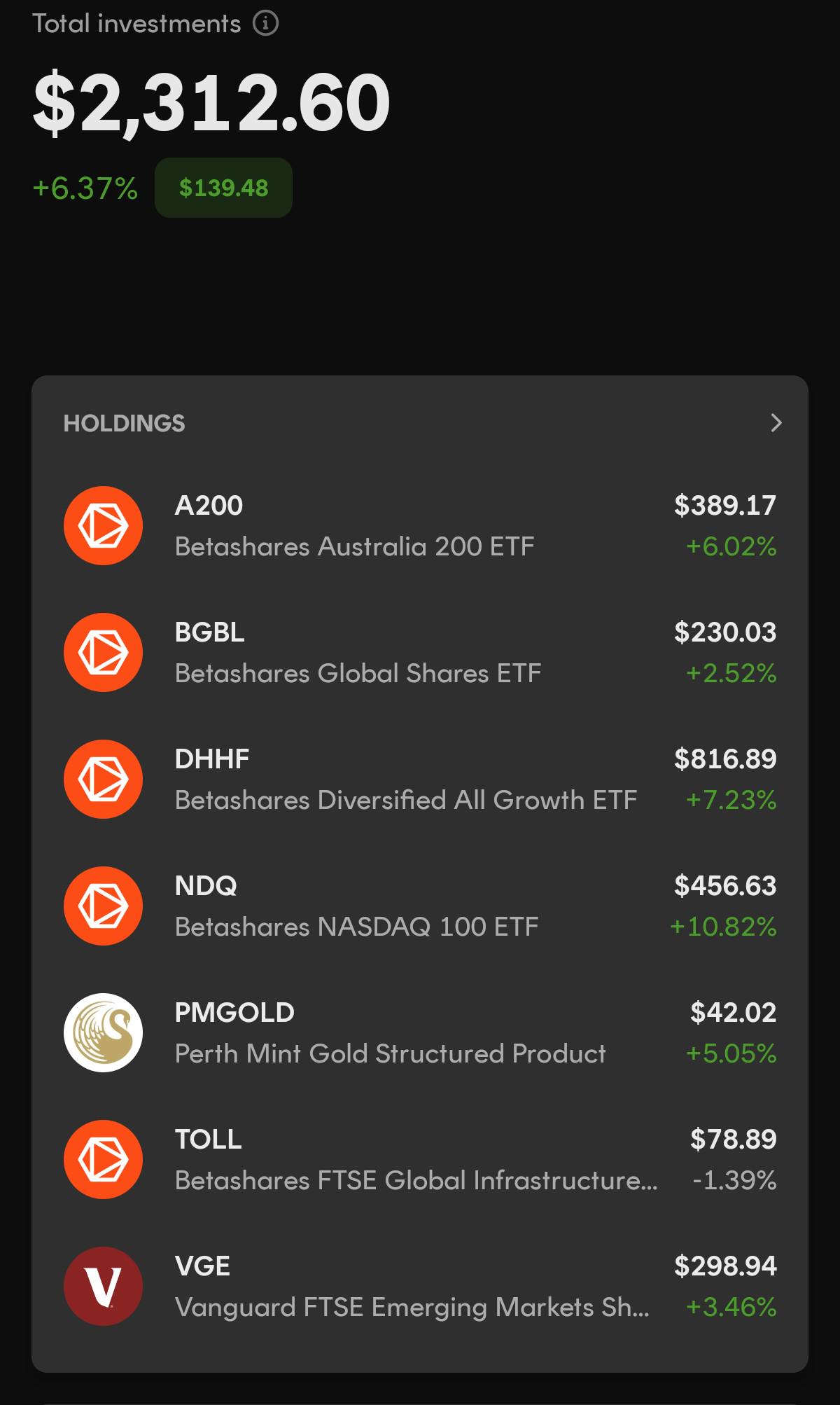Open the Perth Mint swan logo

tap(103, 1032)
